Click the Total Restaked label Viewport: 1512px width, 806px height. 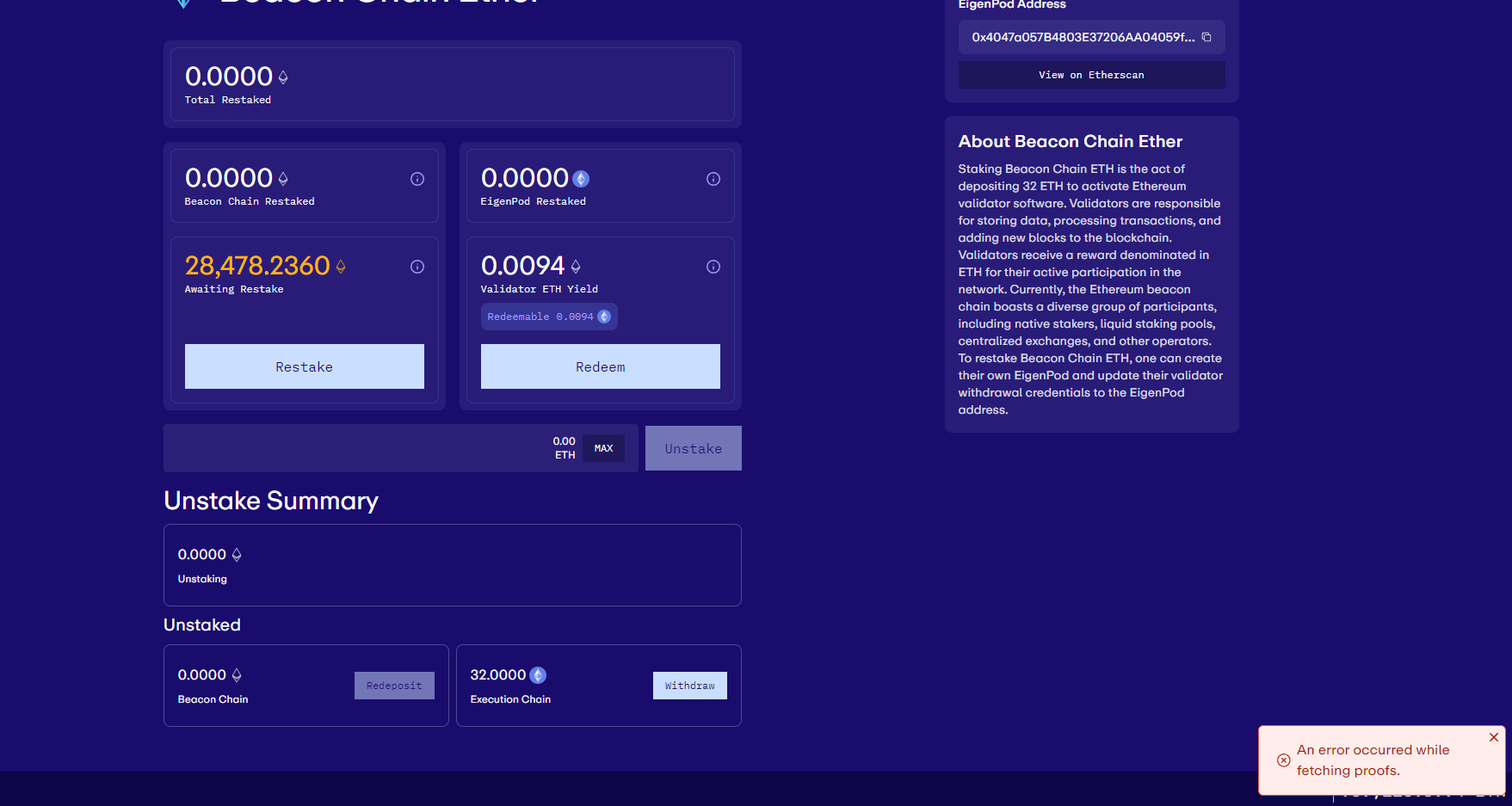[x=228, y=100]
